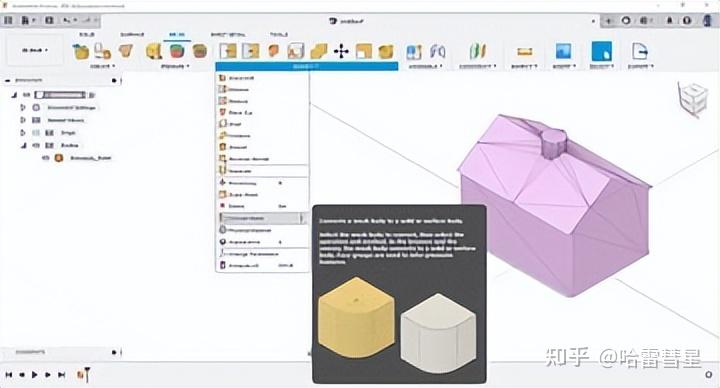Expand the Origin tree node
Viewport: 720px width, 388px height.
tap(22, 133)
